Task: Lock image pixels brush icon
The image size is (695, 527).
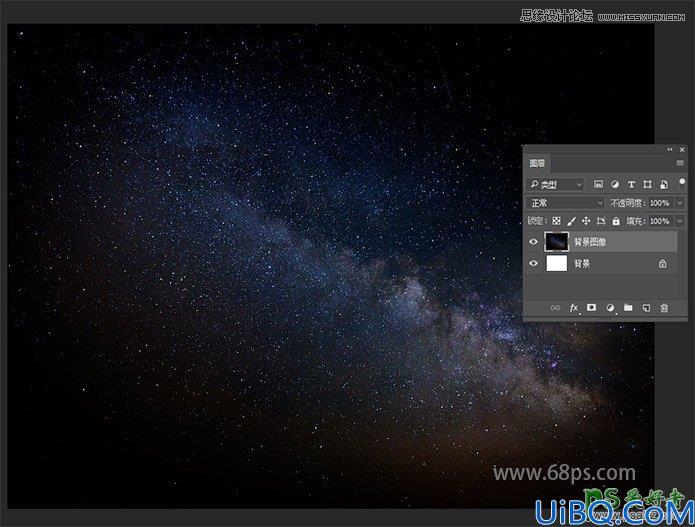Action: point(571,221)
